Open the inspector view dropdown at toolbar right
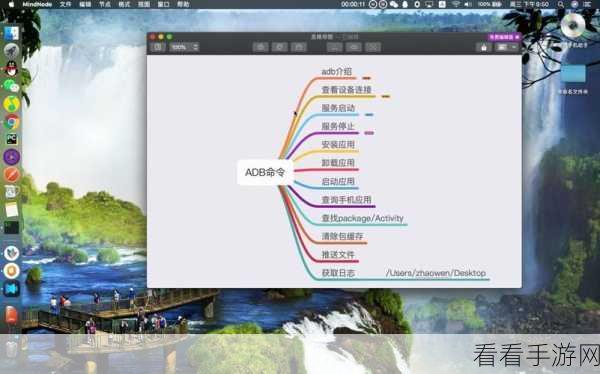 click(507, 47)
